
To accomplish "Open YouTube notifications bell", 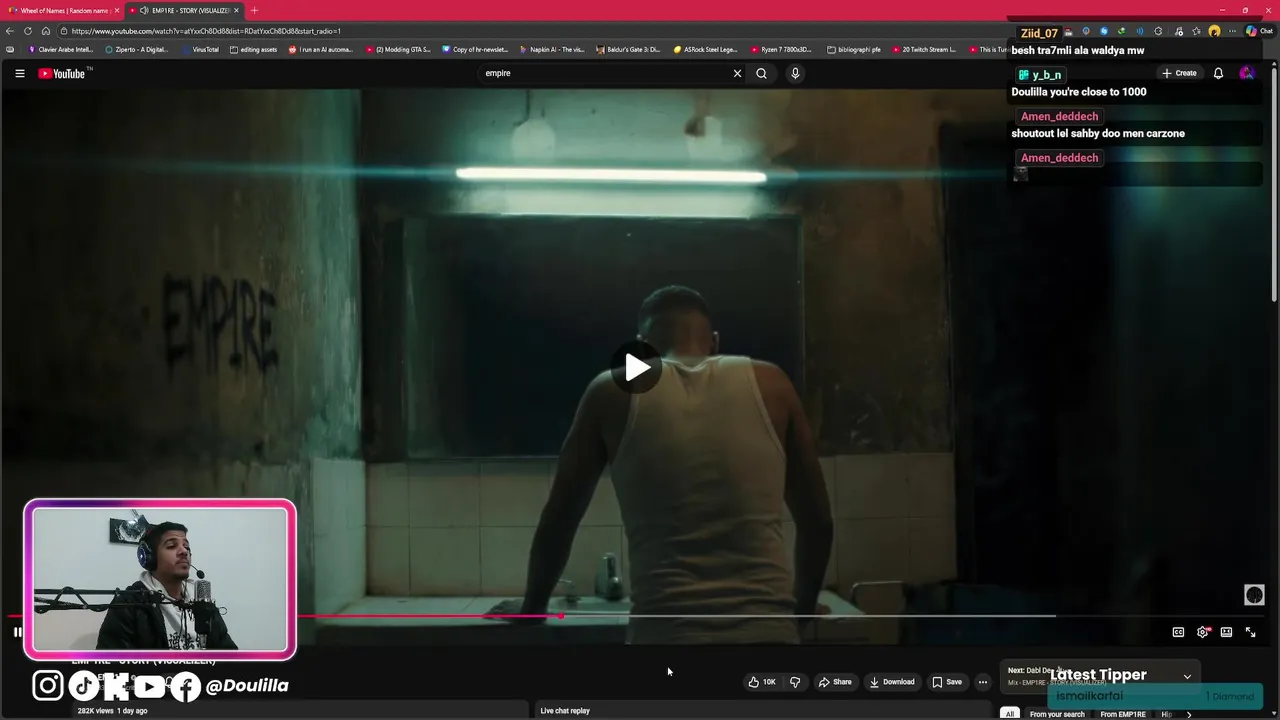I will [1218, 73].
